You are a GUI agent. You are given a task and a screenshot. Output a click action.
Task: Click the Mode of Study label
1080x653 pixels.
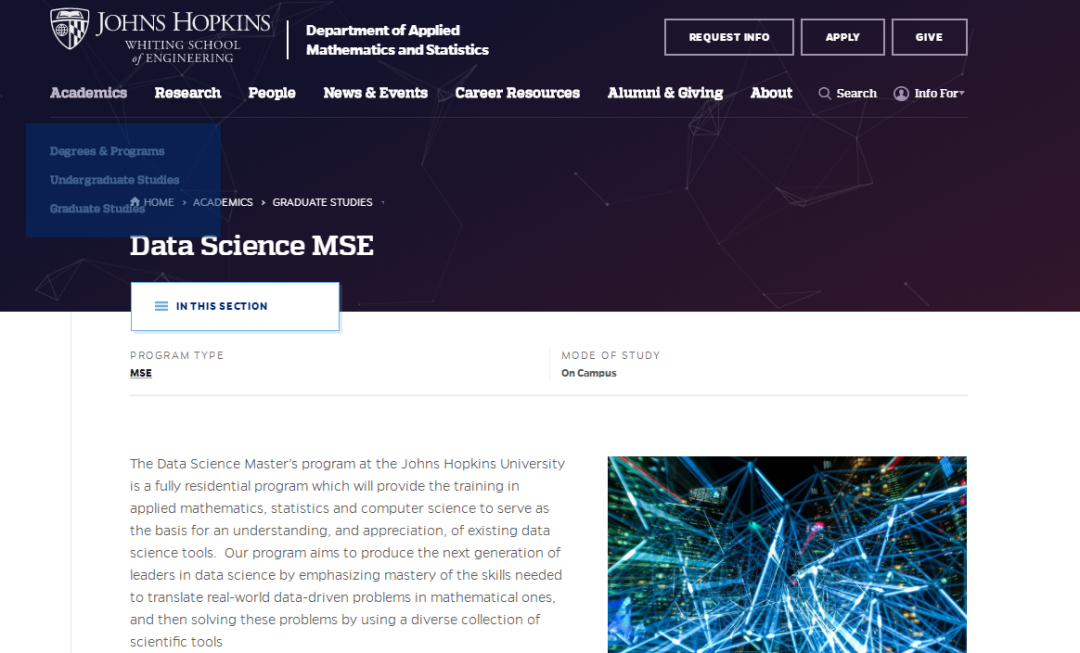coord(611,355)
